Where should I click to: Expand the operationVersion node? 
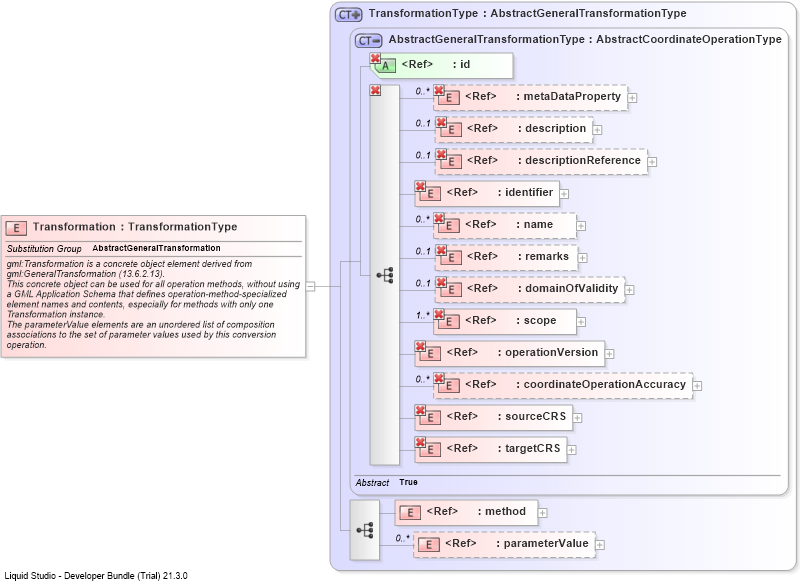(x=609, y=353)
